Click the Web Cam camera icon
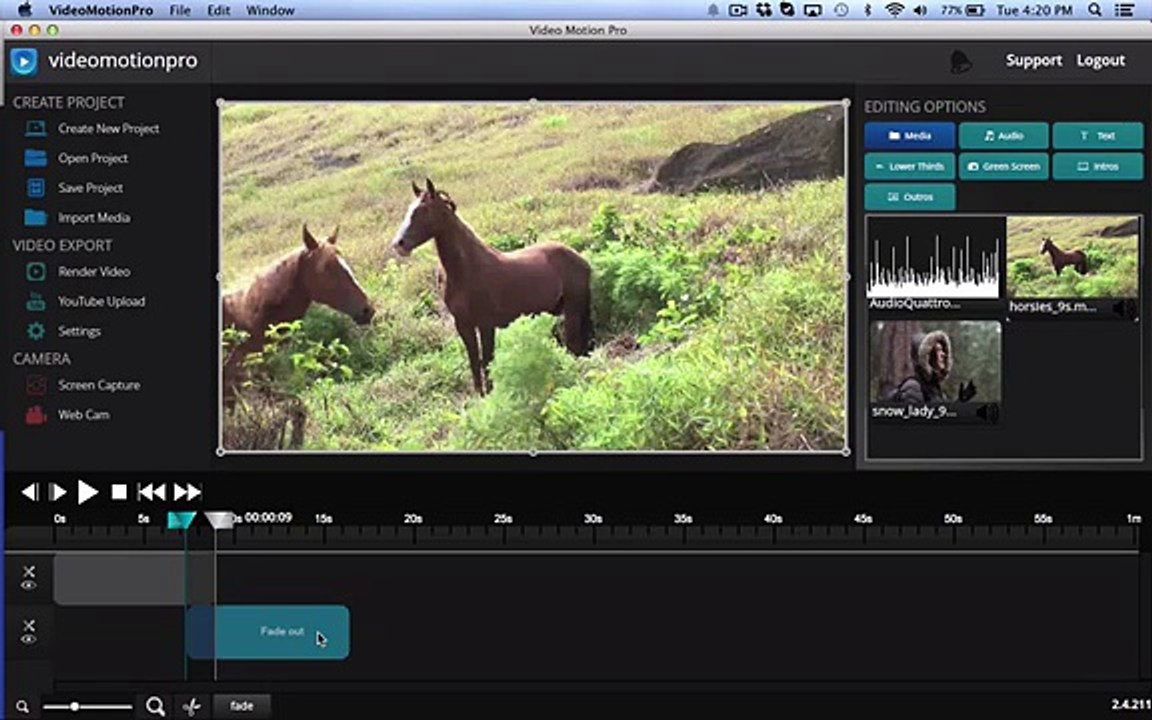Image resolution: width=1152 pixels, height=720 pixels. (x=35, y=415)
